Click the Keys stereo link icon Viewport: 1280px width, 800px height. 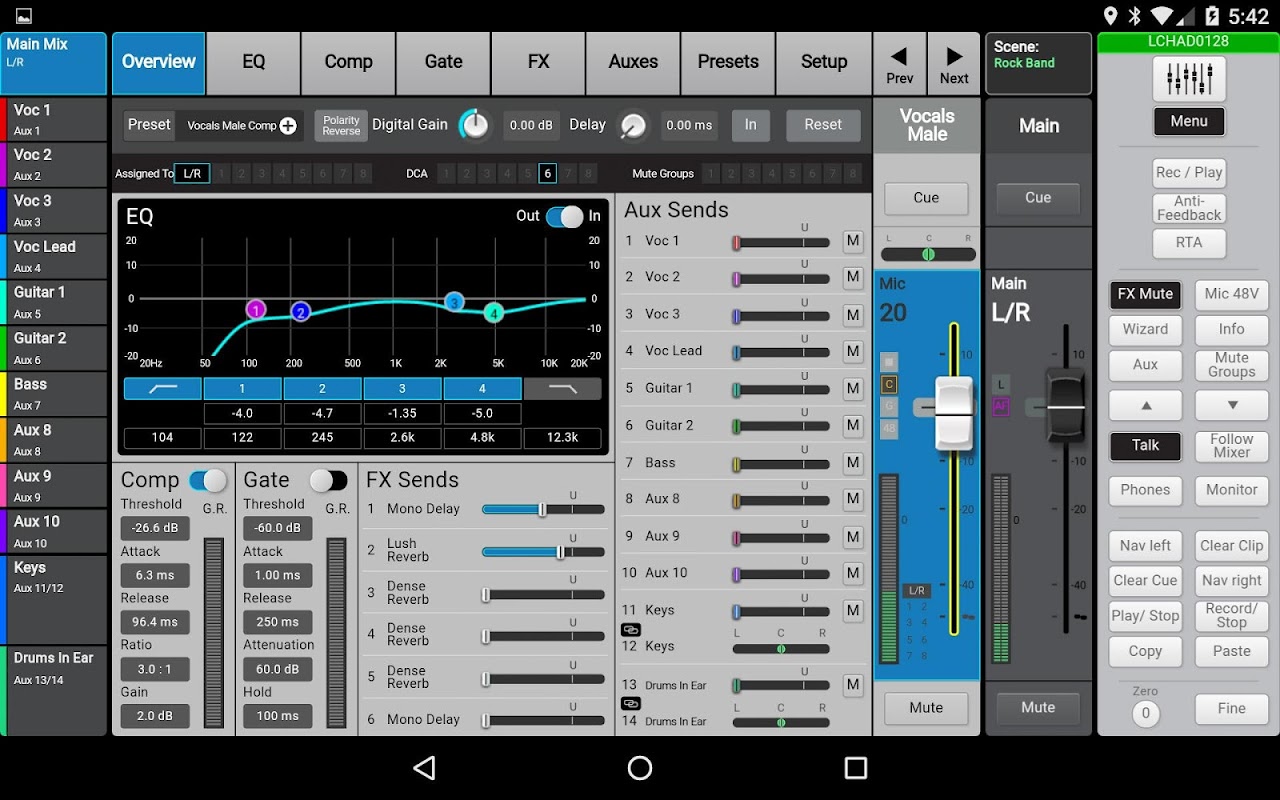[x=631, y=629]
